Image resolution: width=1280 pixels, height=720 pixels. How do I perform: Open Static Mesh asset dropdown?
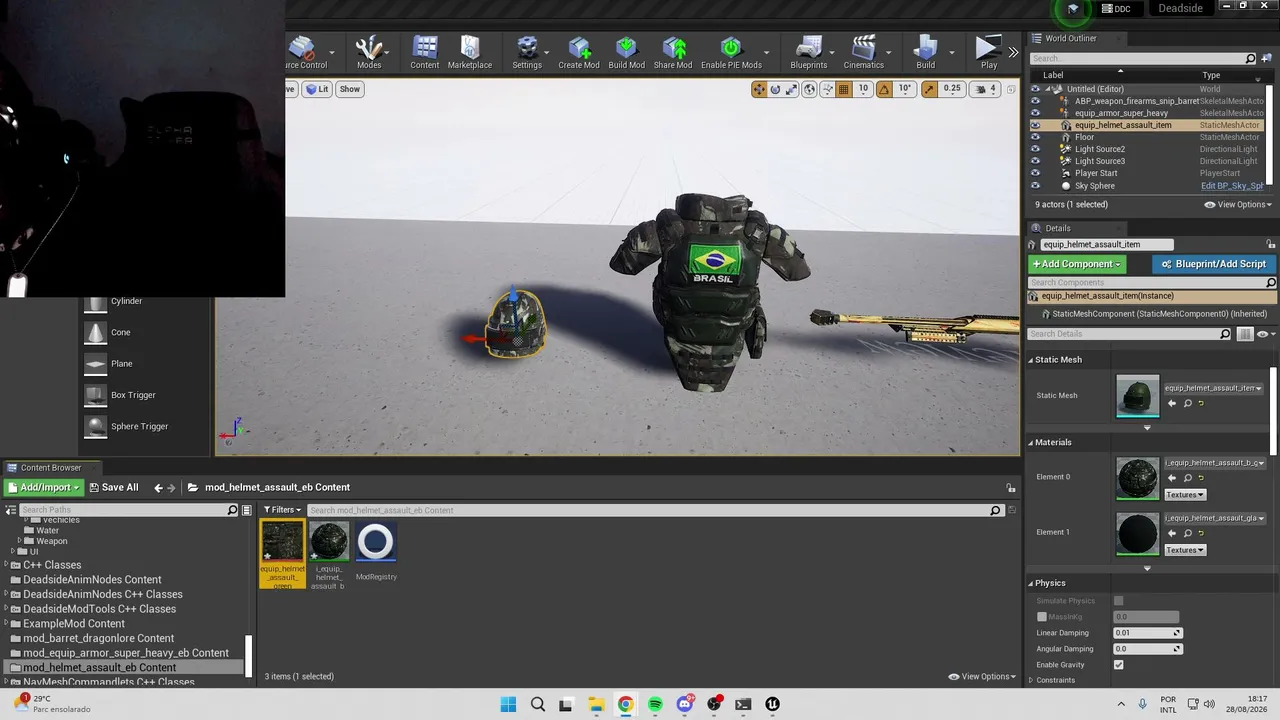point(1213,388)
